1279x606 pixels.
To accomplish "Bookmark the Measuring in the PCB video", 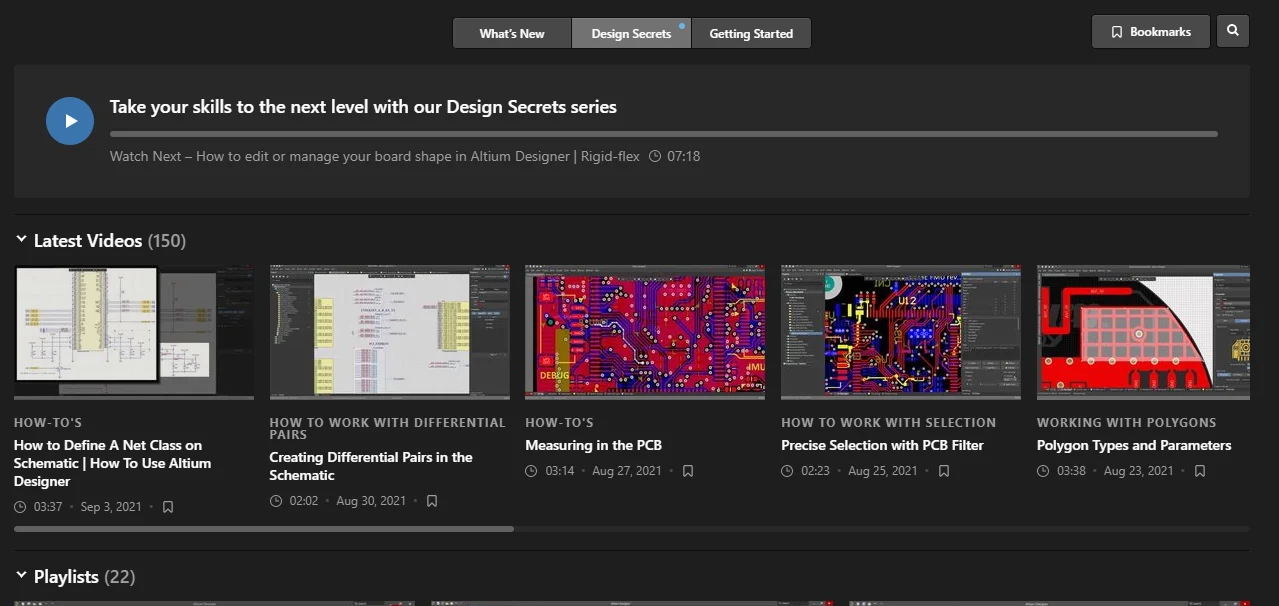I will coord(688,471).
